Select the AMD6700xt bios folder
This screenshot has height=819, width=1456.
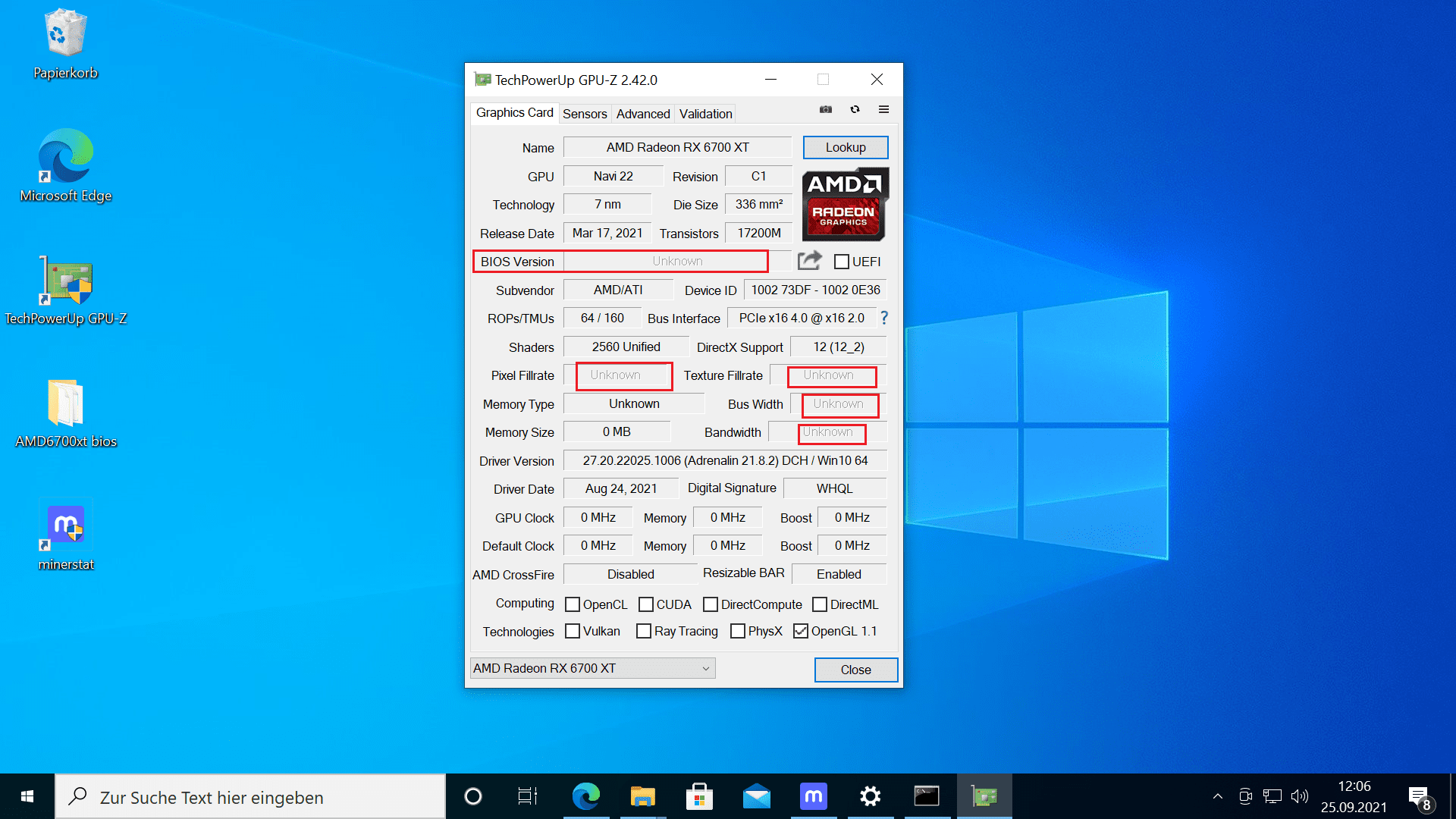(x=66, y=413)
